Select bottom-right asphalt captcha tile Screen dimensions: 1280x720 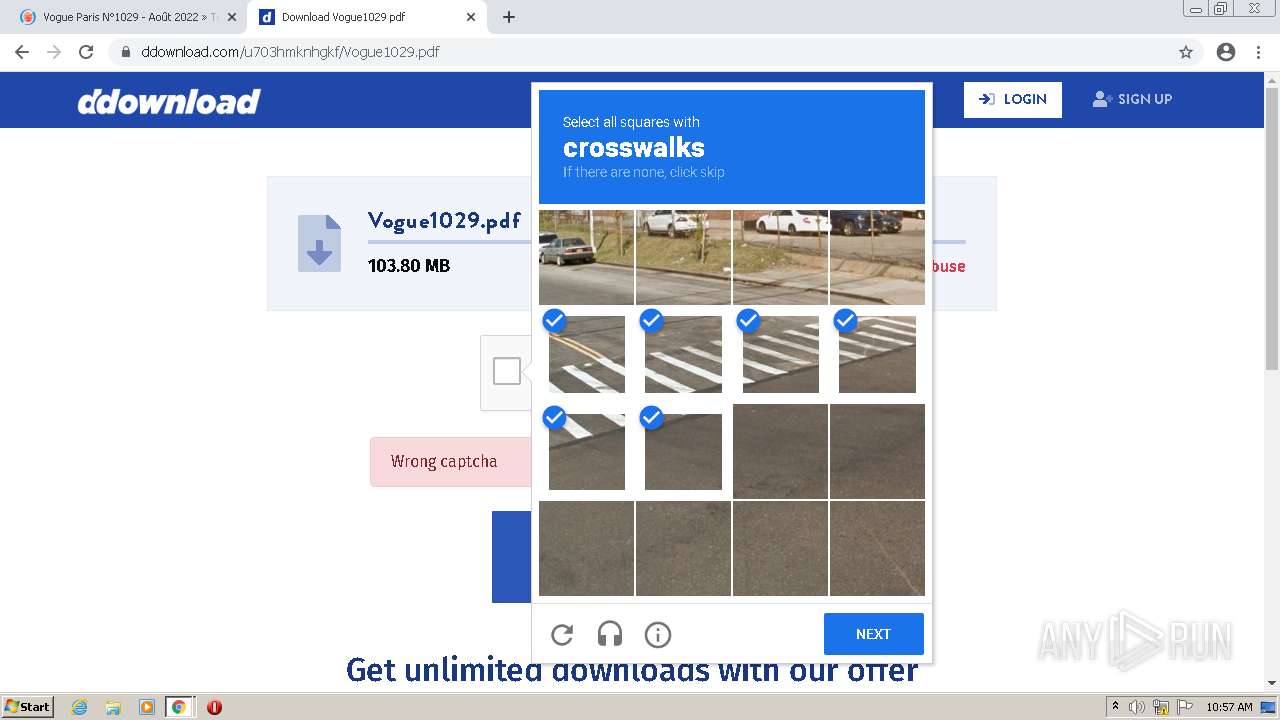click(x=877, y=548)
